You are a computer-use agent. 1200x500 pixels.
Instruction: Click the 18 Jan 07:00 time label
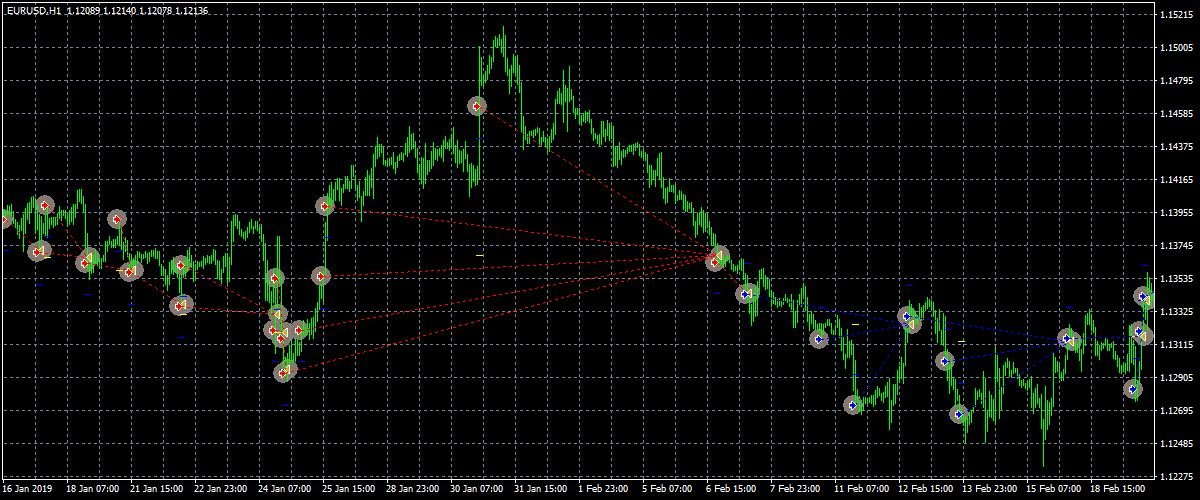93,489
